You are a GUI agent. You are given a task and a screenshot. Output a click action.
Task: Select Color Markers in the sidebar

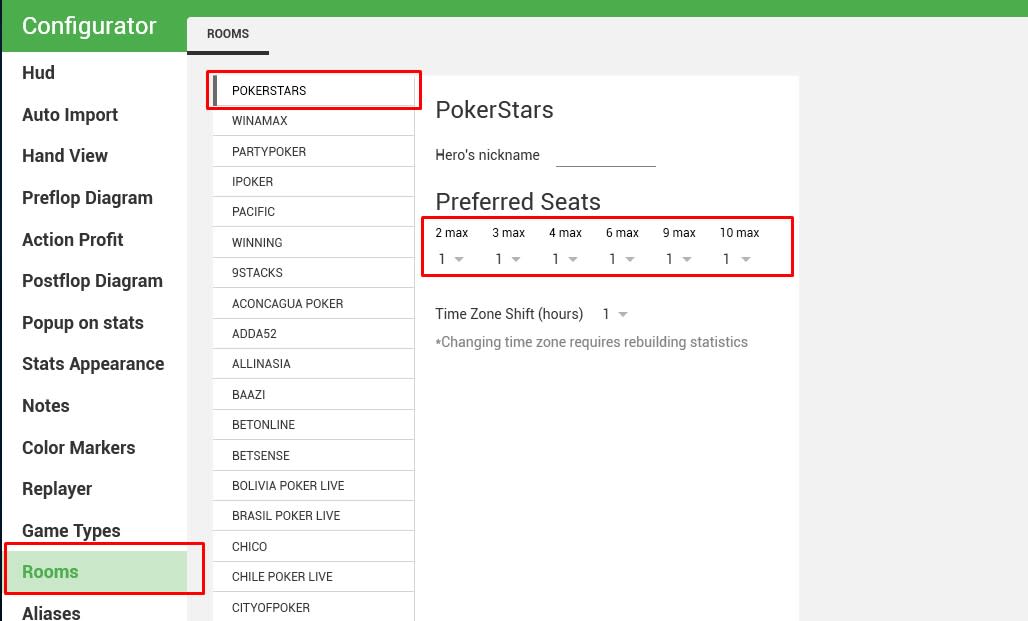coord(79,448)
